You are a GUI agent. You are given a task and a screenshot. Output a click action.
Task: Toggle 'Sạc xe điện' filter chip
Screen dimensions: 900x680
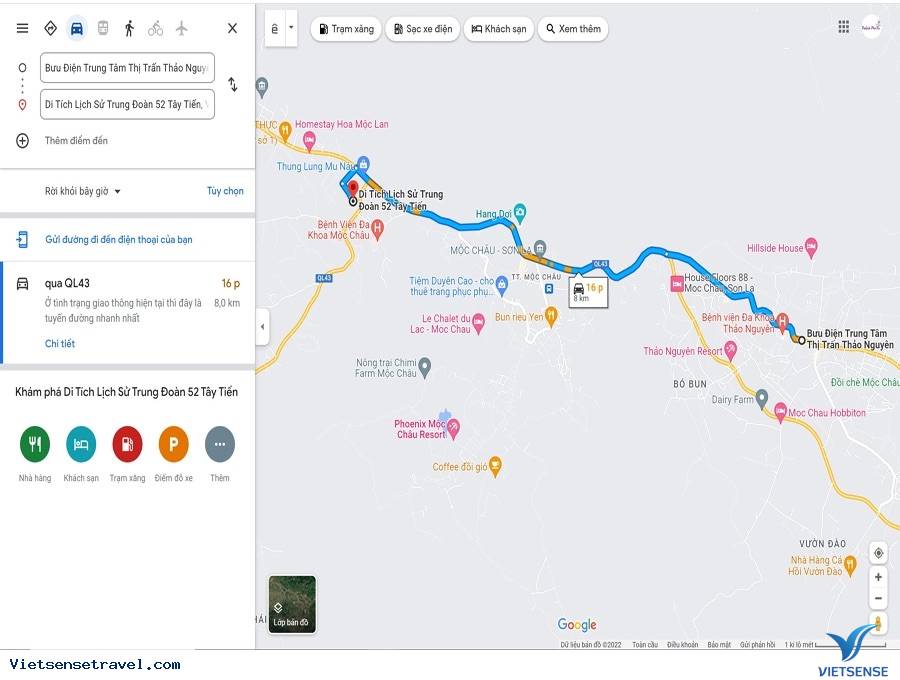tap(423, 29)
